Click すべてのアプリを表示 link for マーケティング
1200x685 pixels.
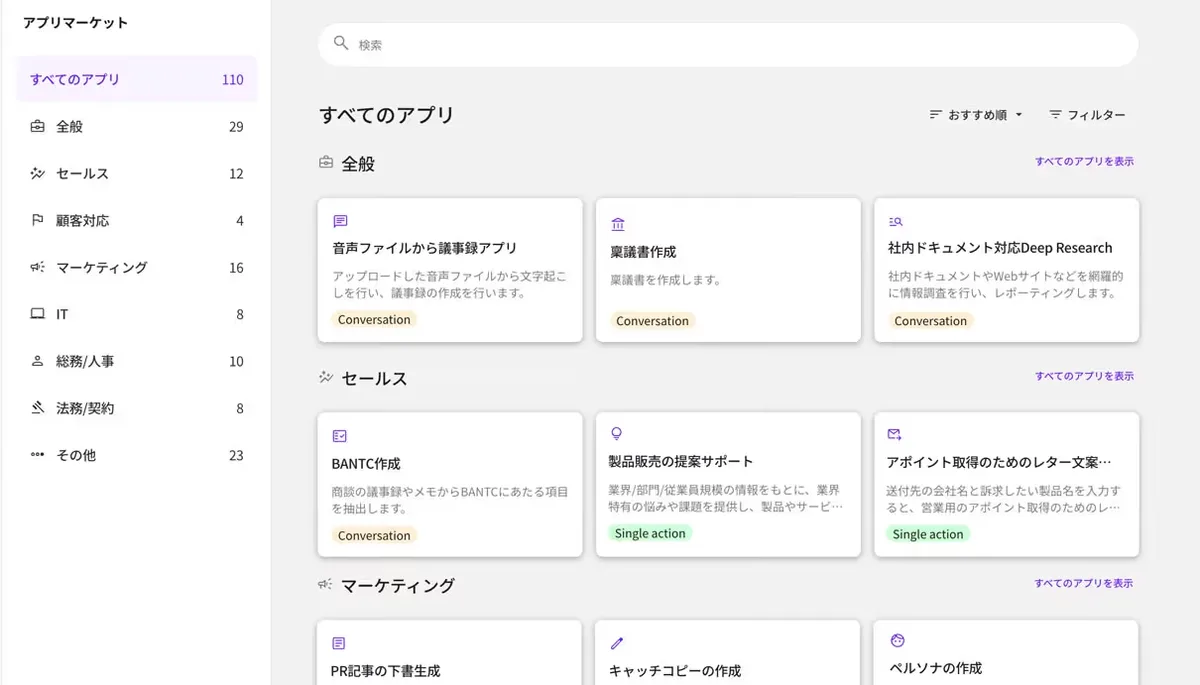click(x=1084, y=583)
